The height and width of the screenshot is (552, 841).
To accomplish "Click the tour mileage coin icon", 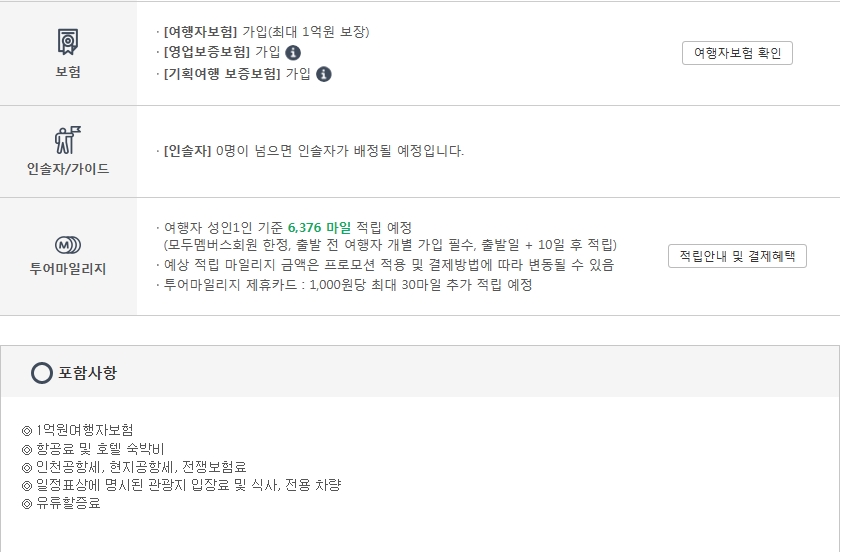I will point(68,245).
